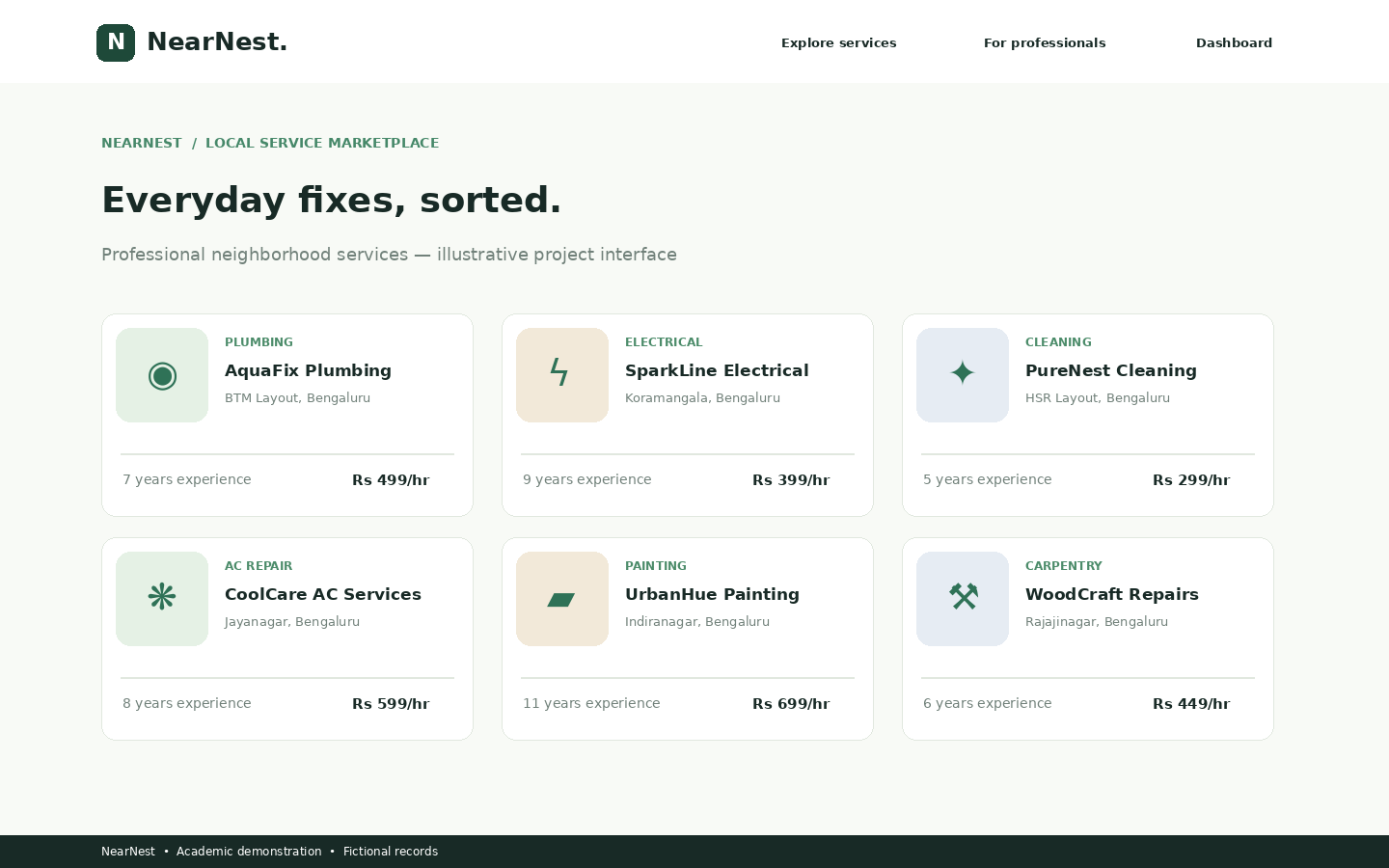
Task: Open SparkLine Electrical listing title
Action: click(x=717, y=370)
